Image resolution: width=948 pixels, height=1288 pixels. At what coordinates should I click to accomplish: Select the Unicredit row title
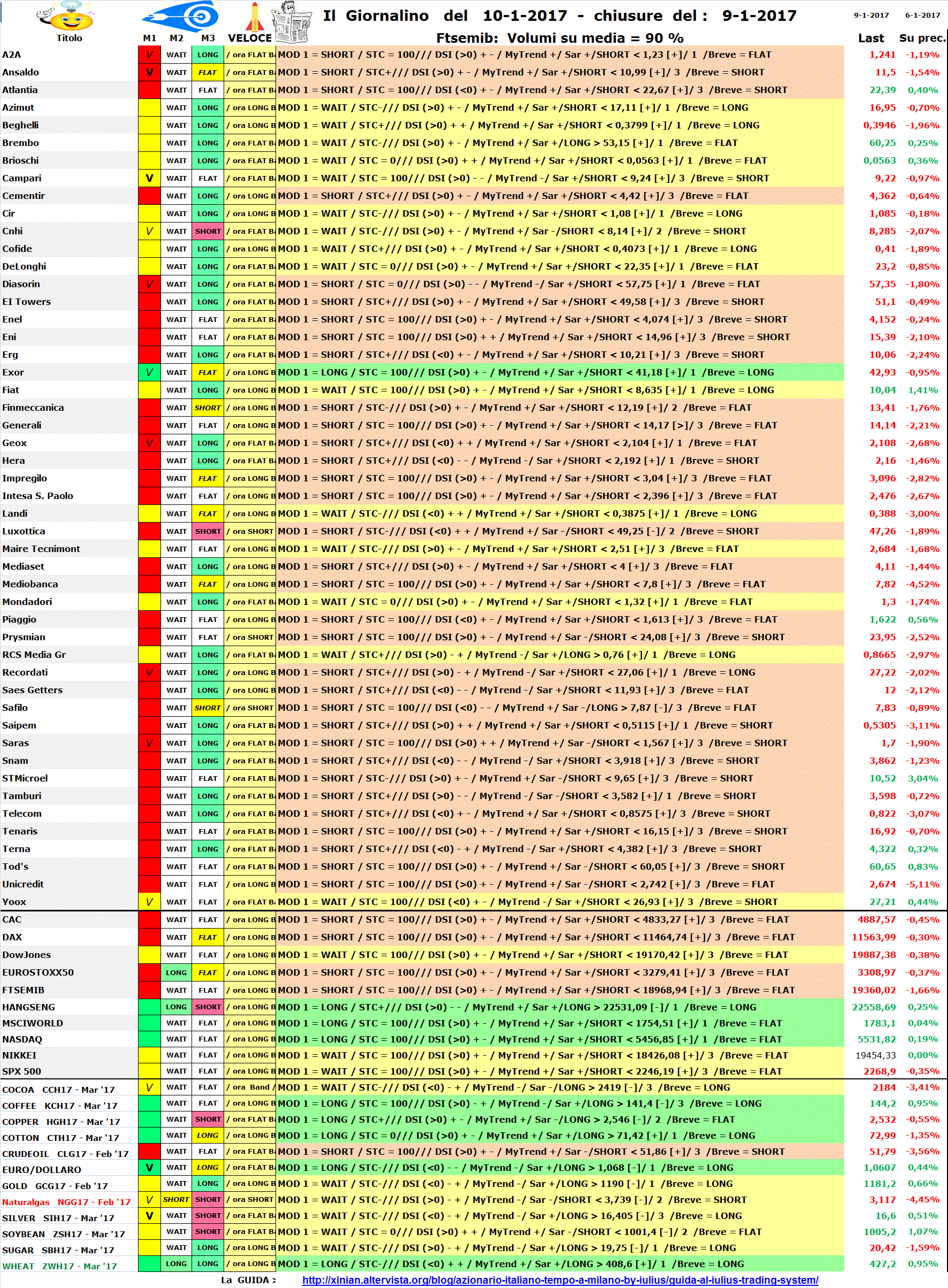click(x=23, y=885)
